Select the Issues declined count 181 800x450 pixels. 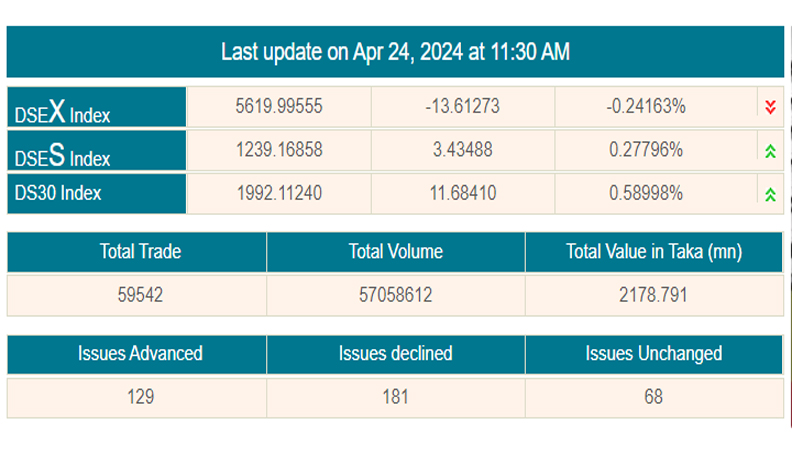coord(395,397)
